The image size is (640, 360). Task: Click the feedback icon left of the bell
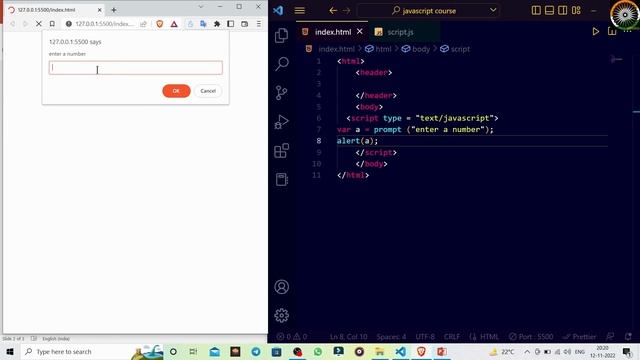[610, 337]
